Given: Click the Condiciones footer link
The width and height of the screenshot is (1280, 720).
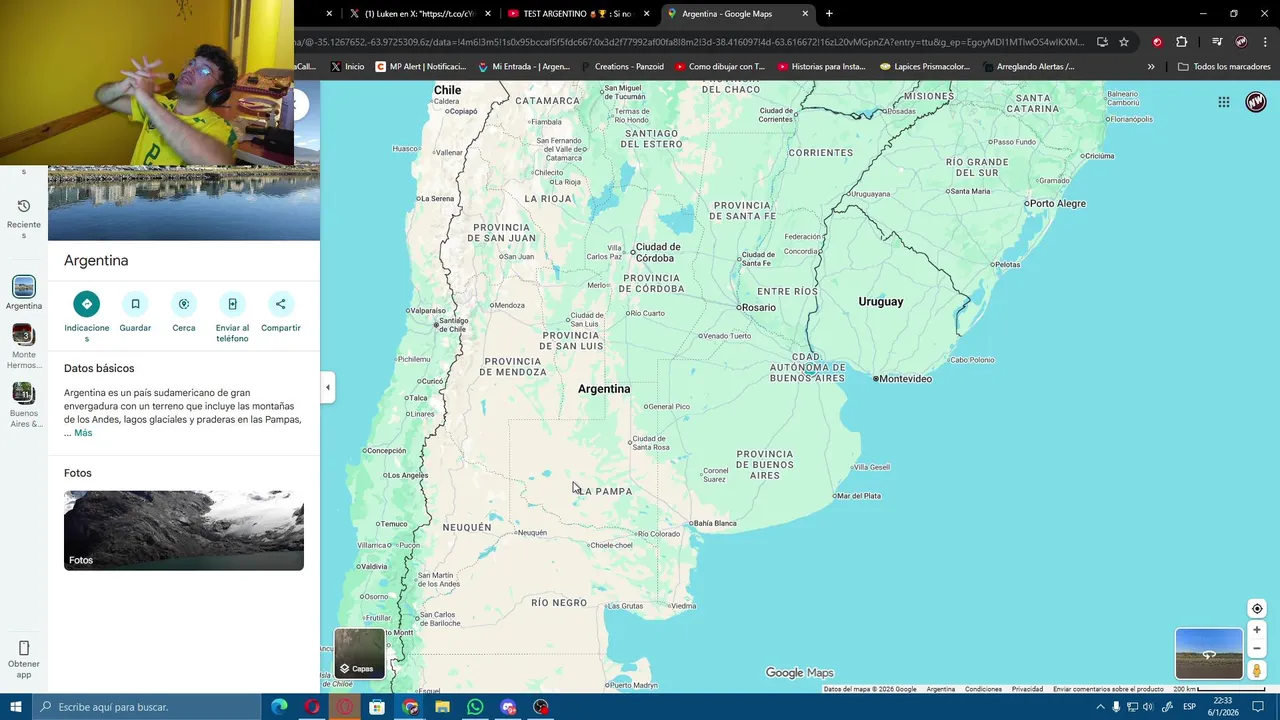Looking at the screenshot, I should pyautogui.click(x=983, y=689).
